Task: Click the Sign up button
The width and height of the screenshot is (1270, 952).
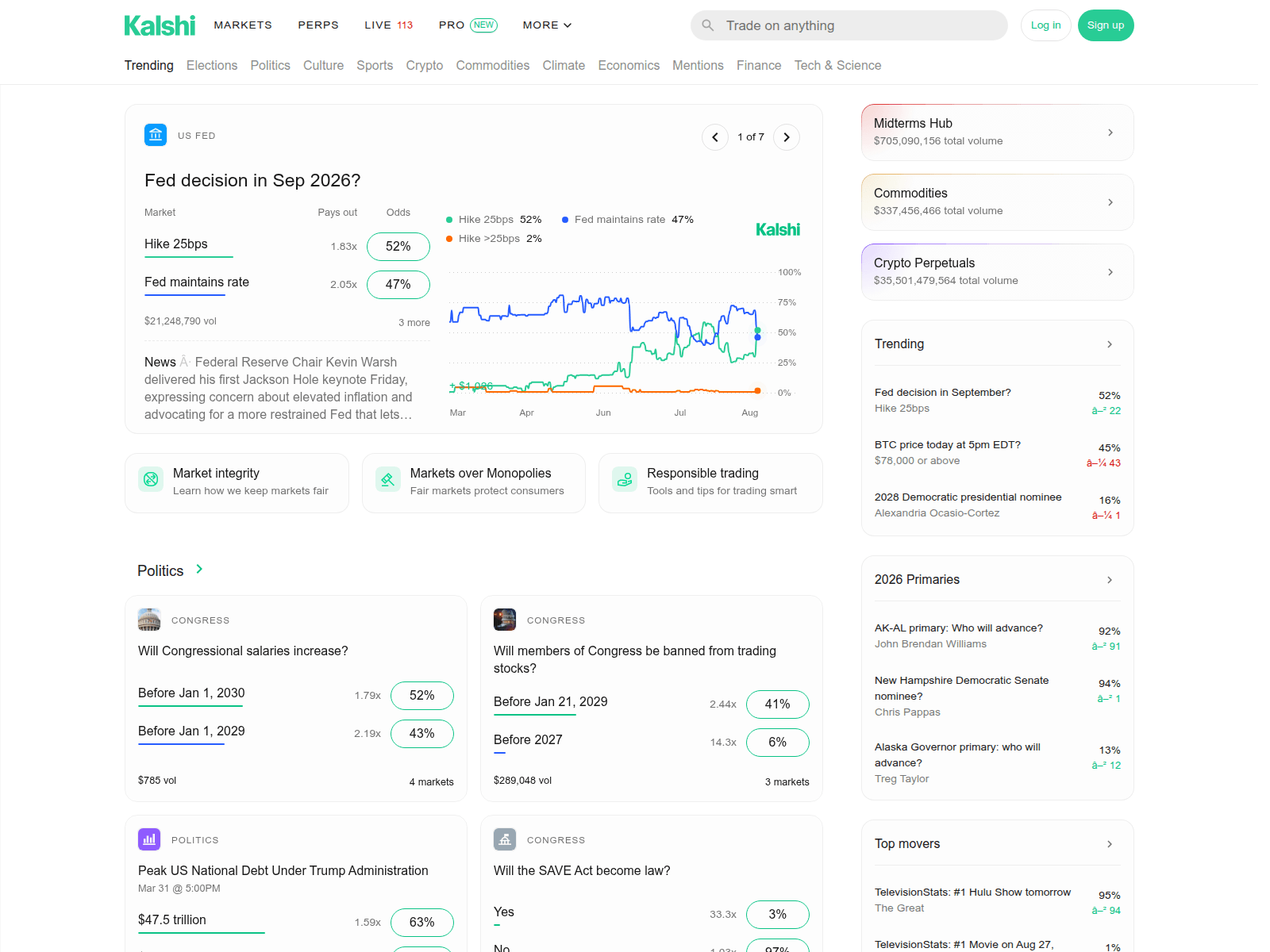Action: [x=1106, y=25]
